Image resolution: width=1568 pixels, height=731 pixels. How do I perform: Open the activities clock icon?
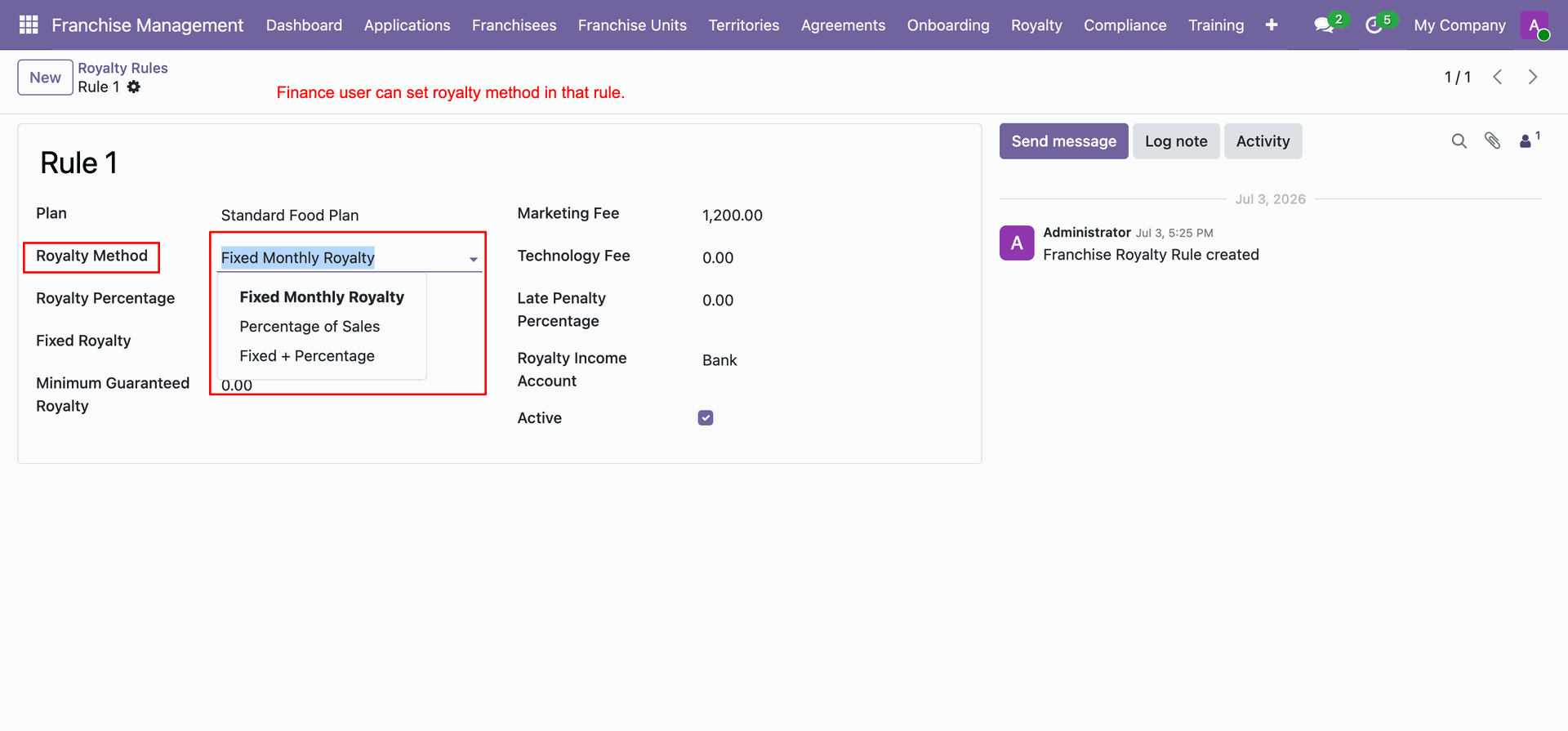coord(1374,25)
